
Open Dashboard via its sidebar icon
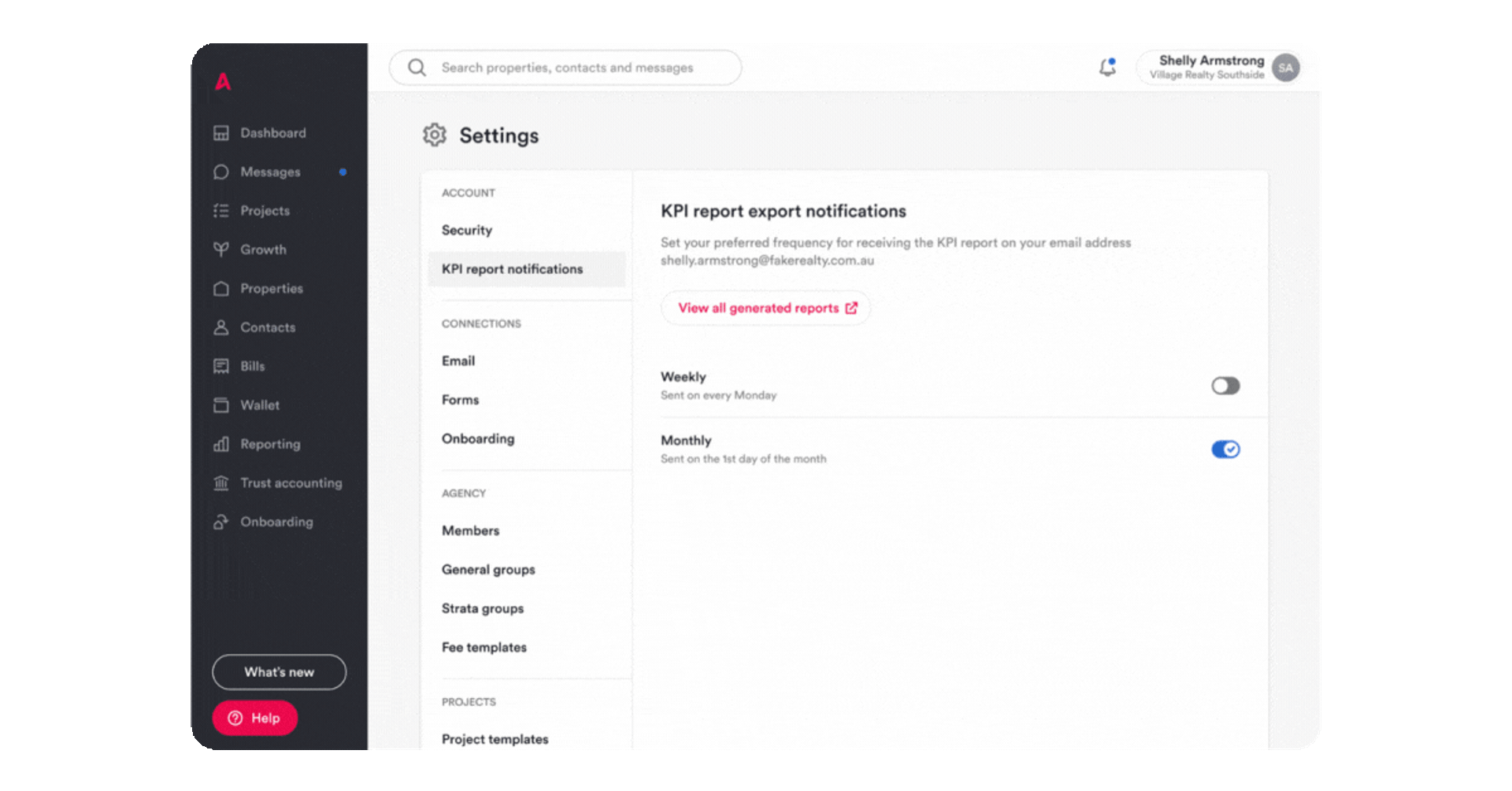221,133
